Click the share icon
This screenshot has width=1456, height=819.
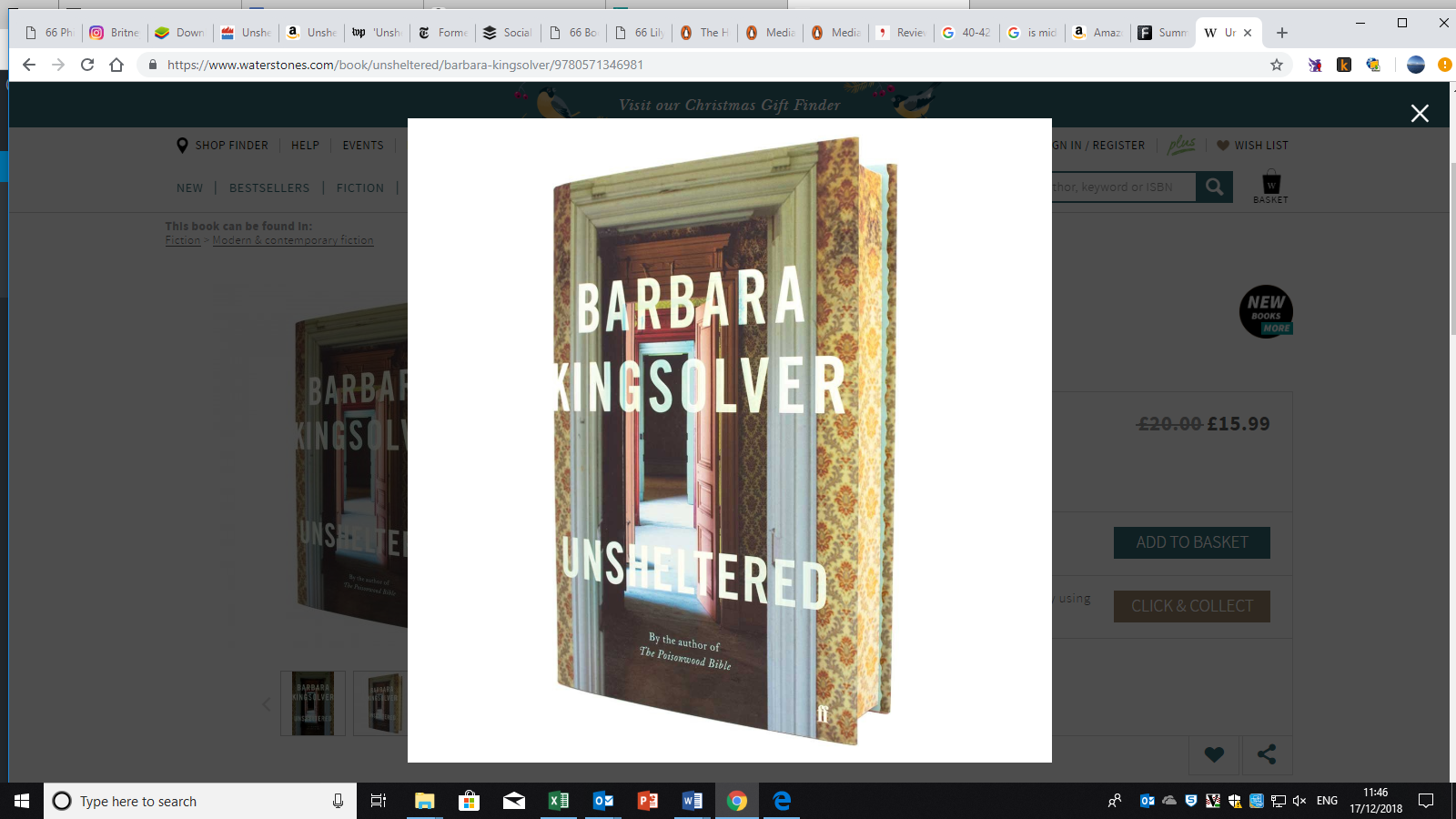point(1266,754)
